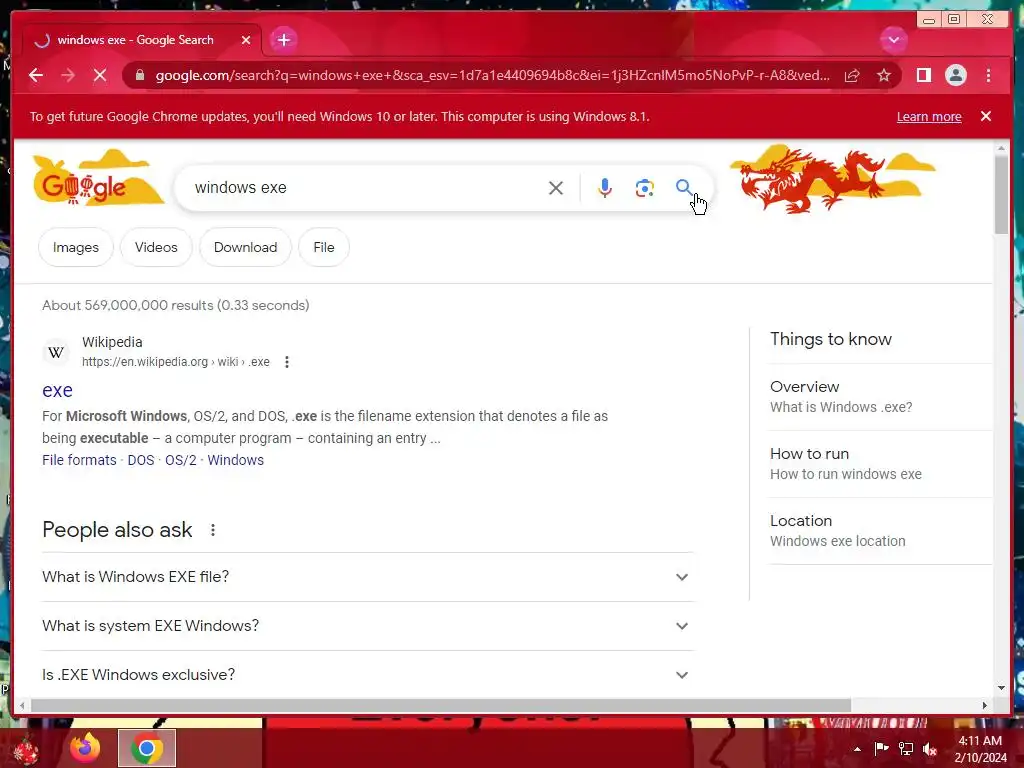Open the Windows sitelink
The width and height of the screenshot is (1024, 768).
pyautogui.click(x=236, y=460)
